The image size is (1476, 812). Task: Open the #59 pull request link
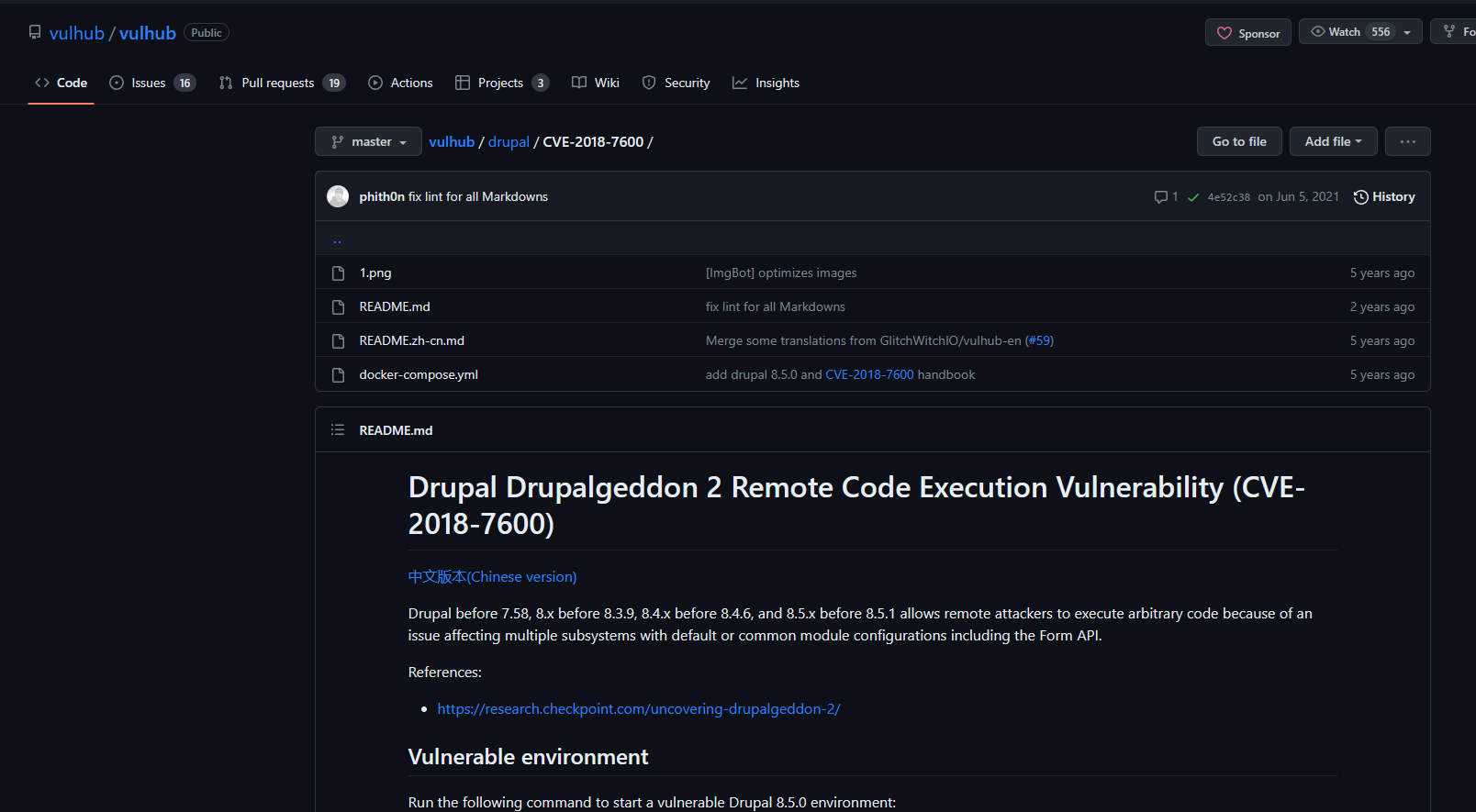(x=1039, y=341)
